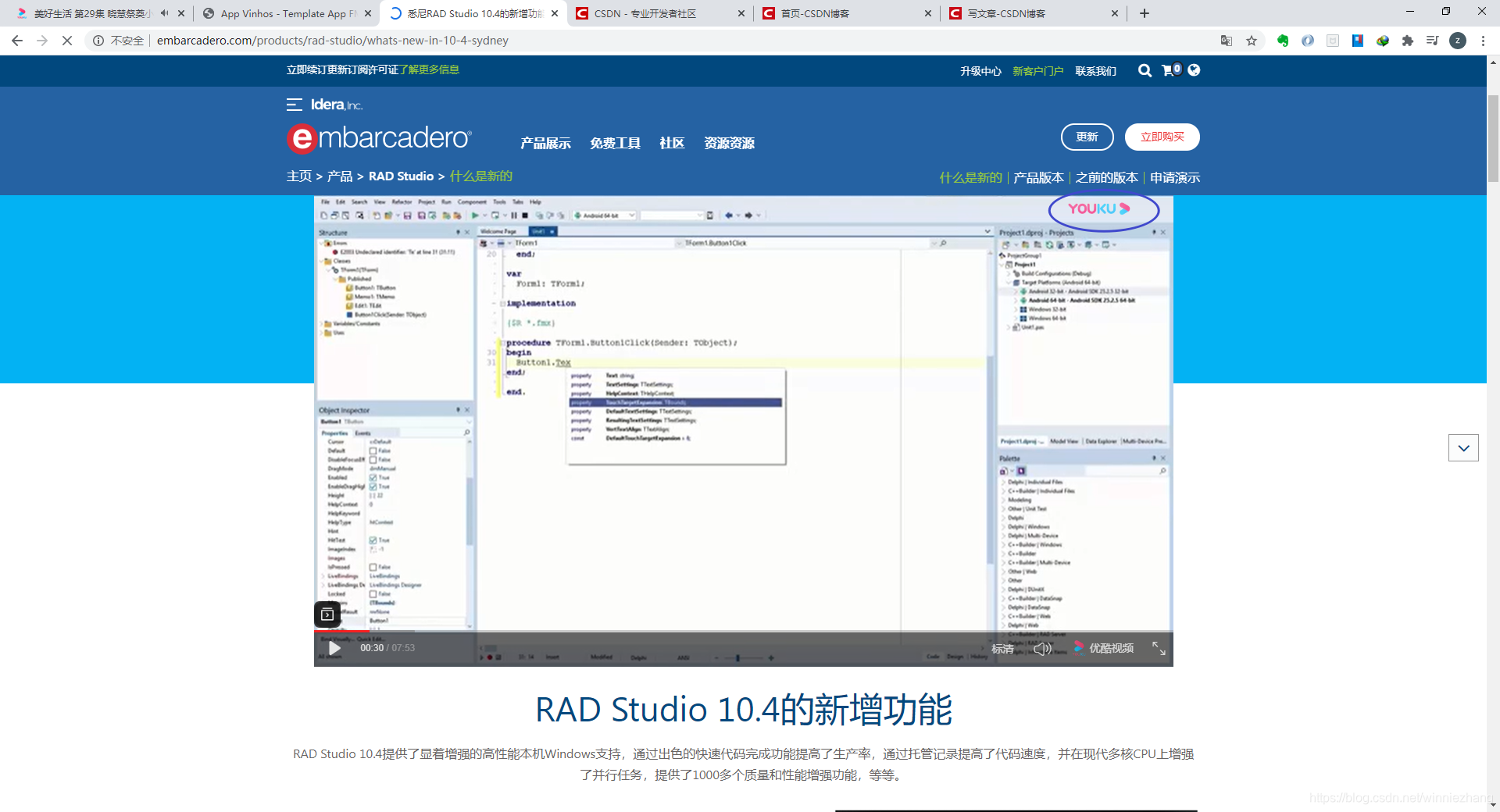Open the Google Translate page icon
Image resolution: width=1500 pixels, height=812 pixels.
[x=1227, y=41]
